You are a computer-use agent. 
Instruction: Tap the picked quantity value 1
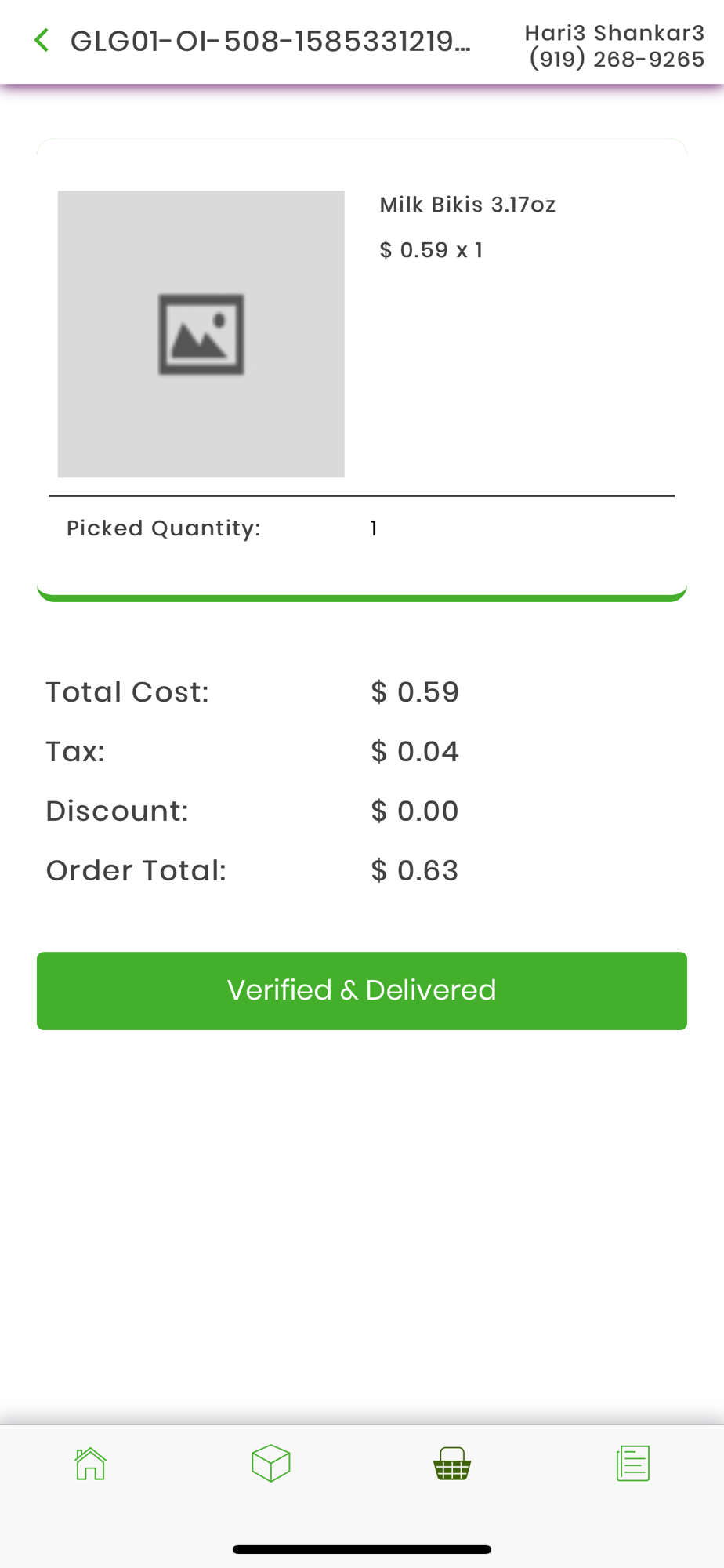374,528
